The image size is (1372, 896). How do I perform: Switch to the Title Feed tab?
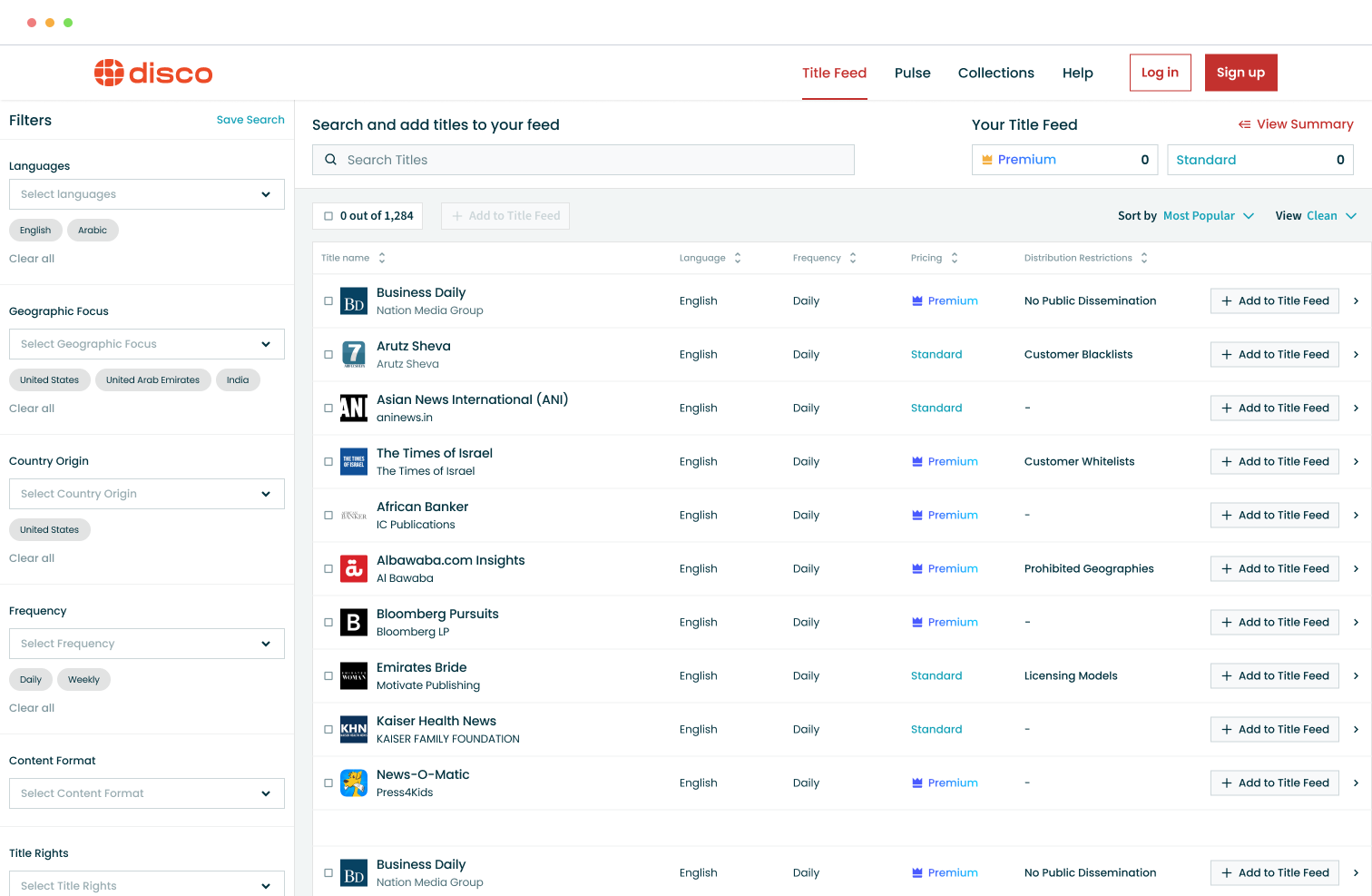[834, 73]
